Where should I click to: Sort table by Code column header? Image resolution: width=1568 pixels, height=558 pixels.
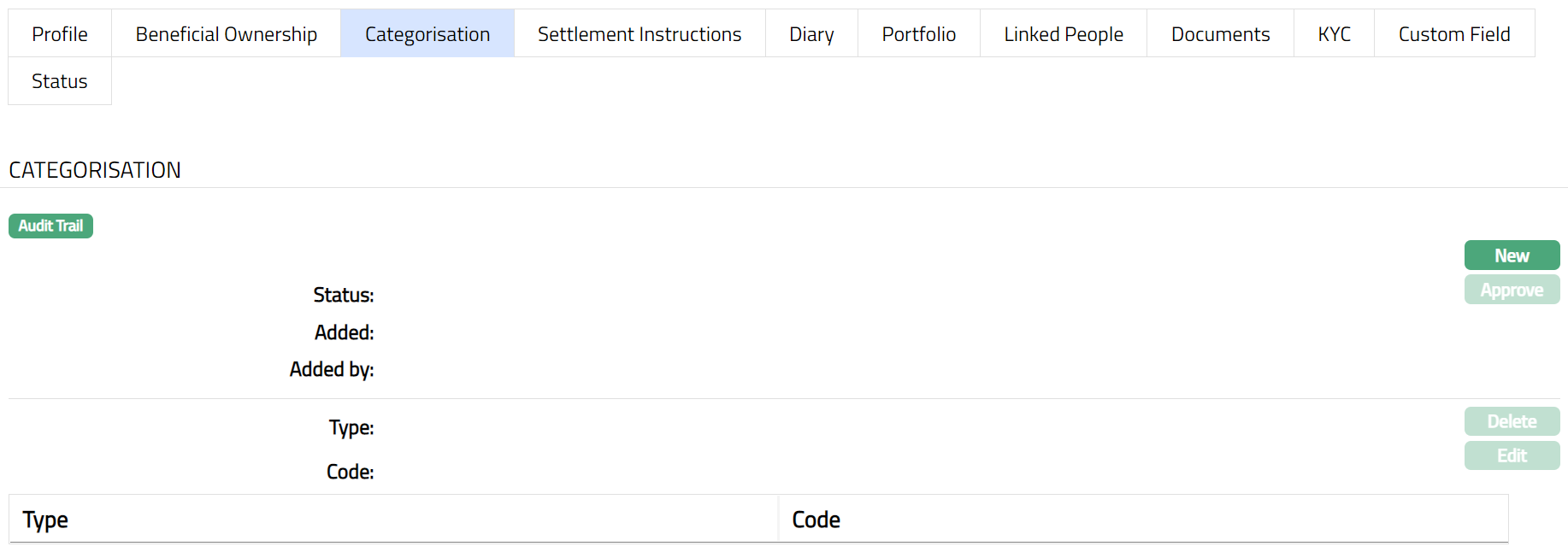(816, 520)
